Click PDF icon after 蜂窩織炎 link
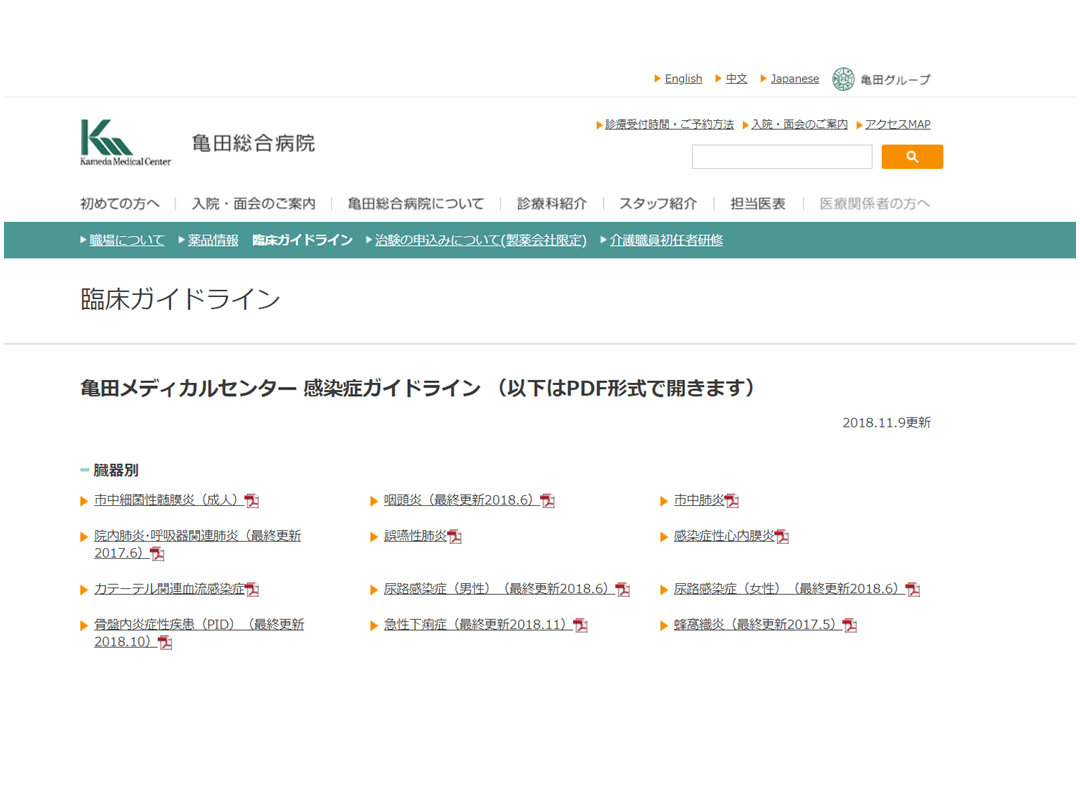 [x=850, y=626]
